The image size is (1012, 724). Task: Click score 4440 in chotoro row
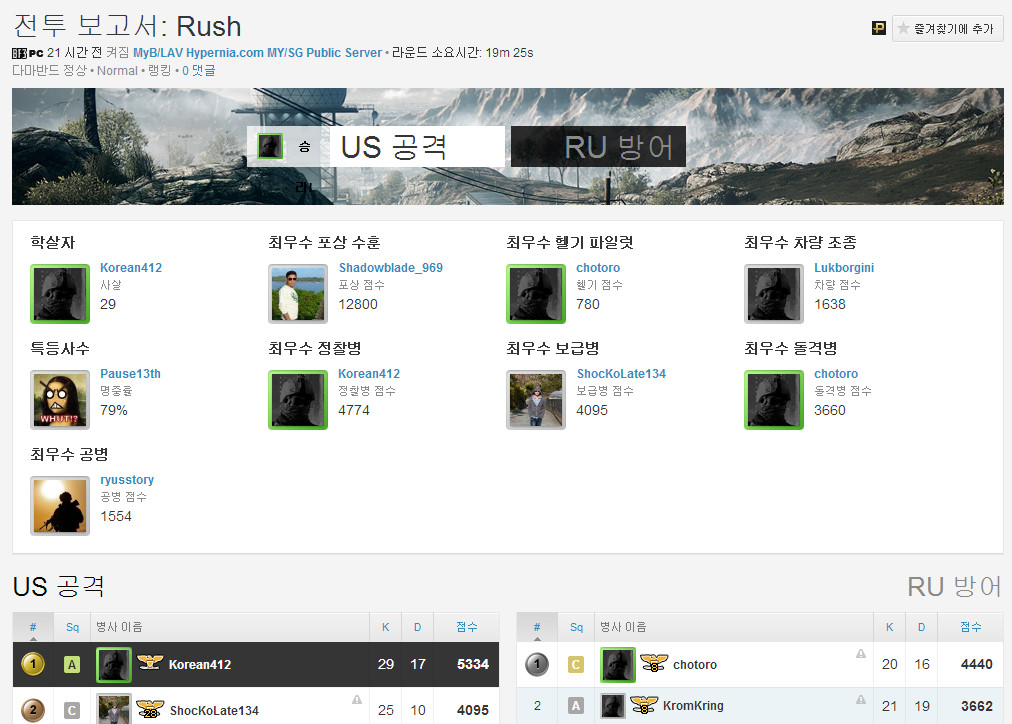click(977, 664)
